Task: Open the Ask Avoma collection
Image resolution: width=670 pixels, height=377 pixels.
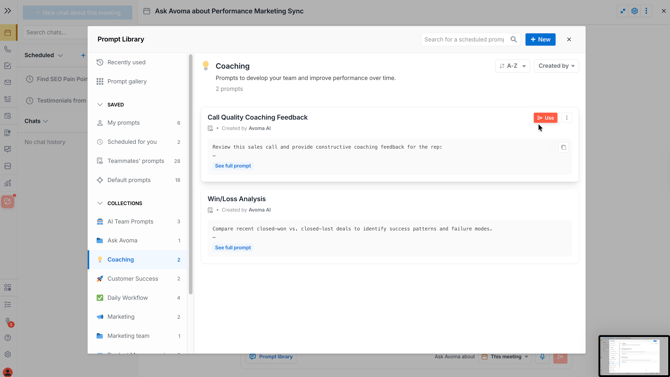Action: tap(138, 241)
